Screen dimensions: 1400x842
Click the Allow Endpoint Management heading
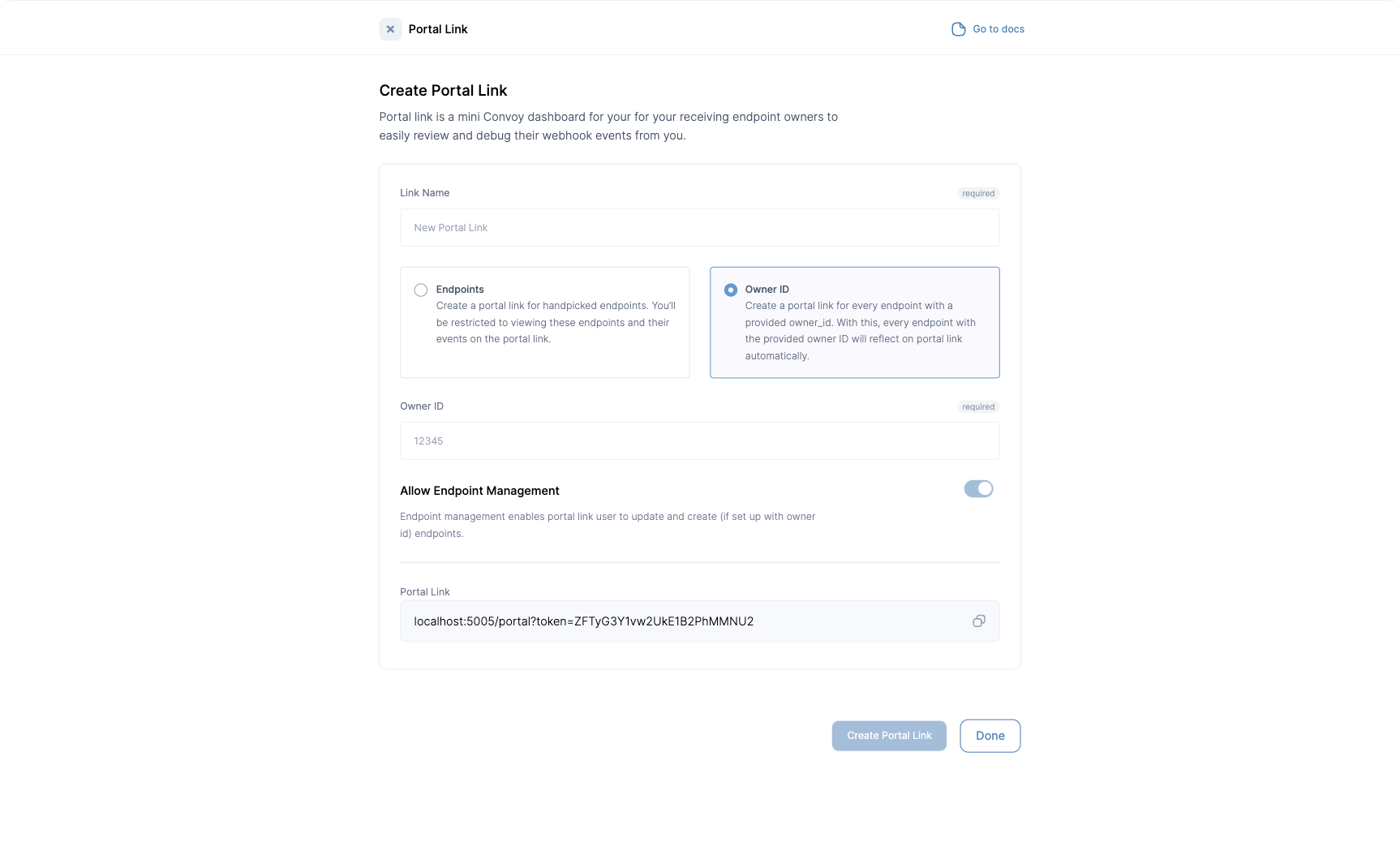click(479, 491)
